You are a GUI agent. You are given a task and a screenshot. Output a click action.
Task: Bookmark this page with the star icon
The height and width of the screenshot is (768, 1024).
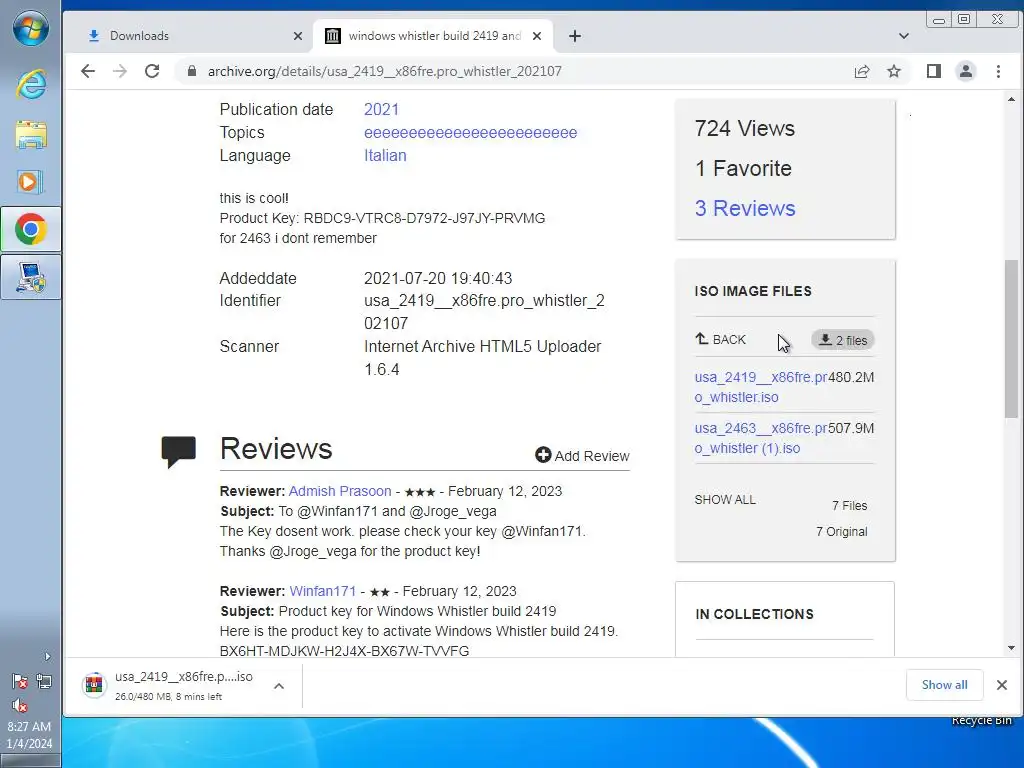[x=894, y=71]
